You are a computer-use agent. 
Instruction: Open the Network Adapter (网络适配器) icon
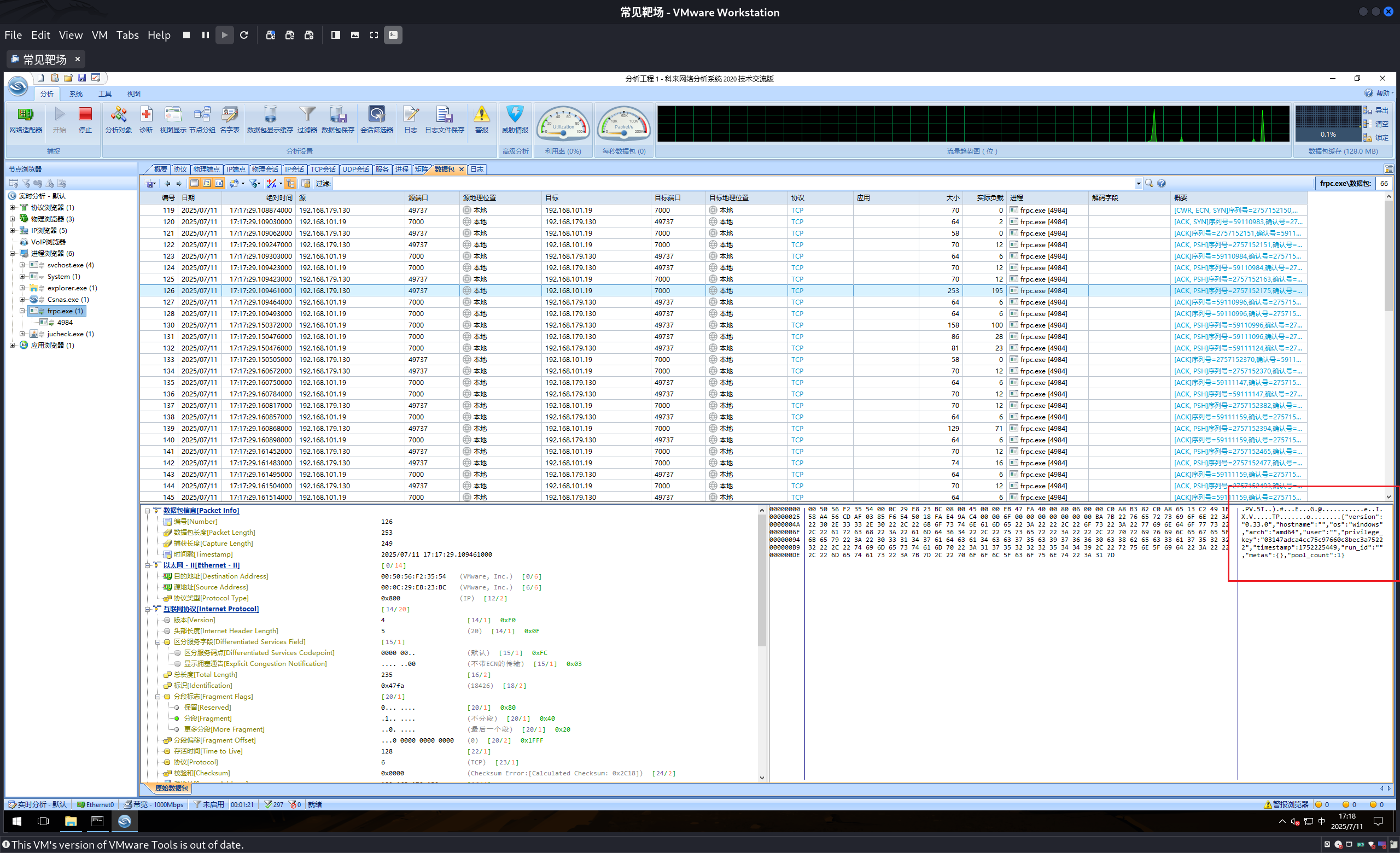(x=26, y=115)
